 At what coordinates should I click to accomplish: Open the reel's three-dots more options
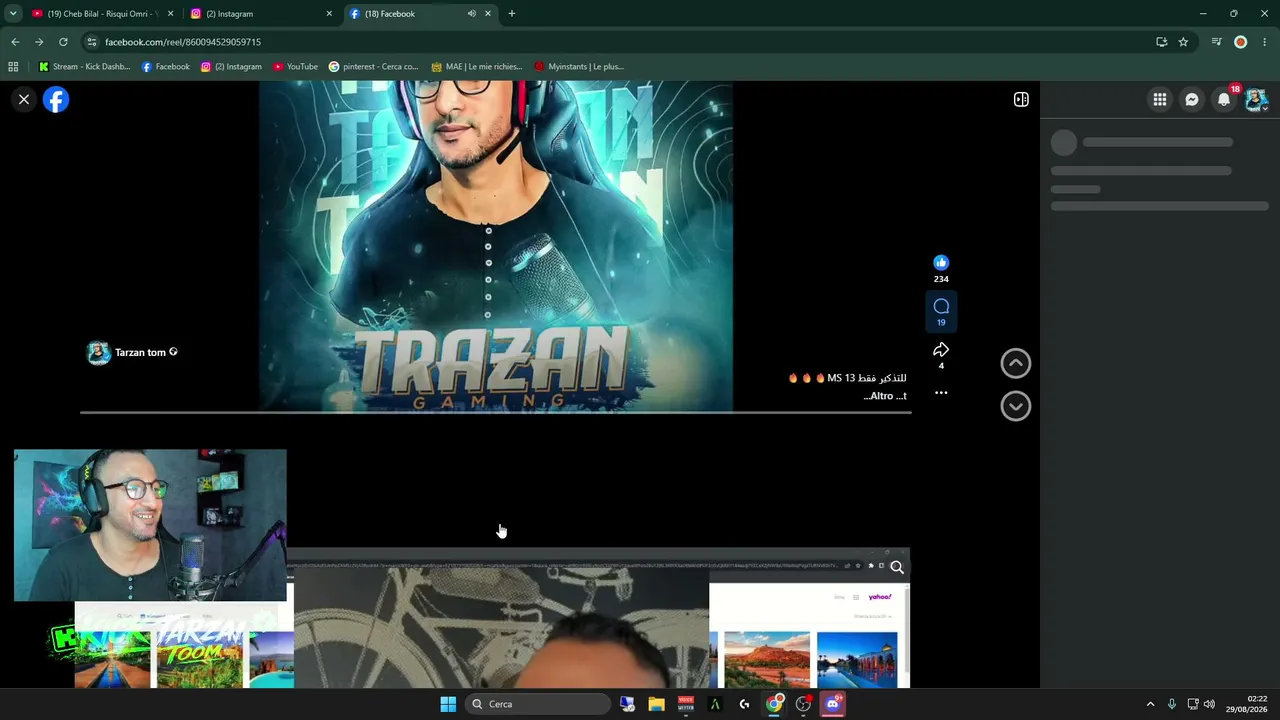pyautogui.click(x=941, y=393)
